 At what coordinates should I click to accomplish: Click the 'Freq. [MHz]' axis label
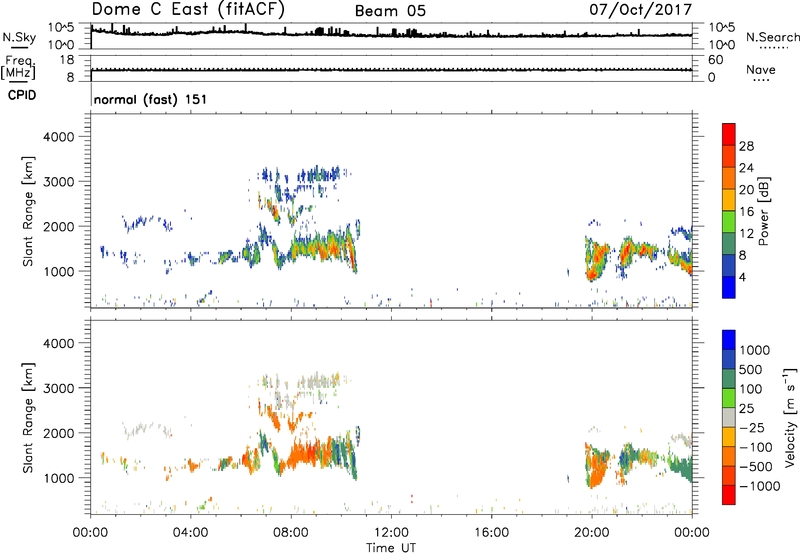pyautogui.click(x=18, y=68)
